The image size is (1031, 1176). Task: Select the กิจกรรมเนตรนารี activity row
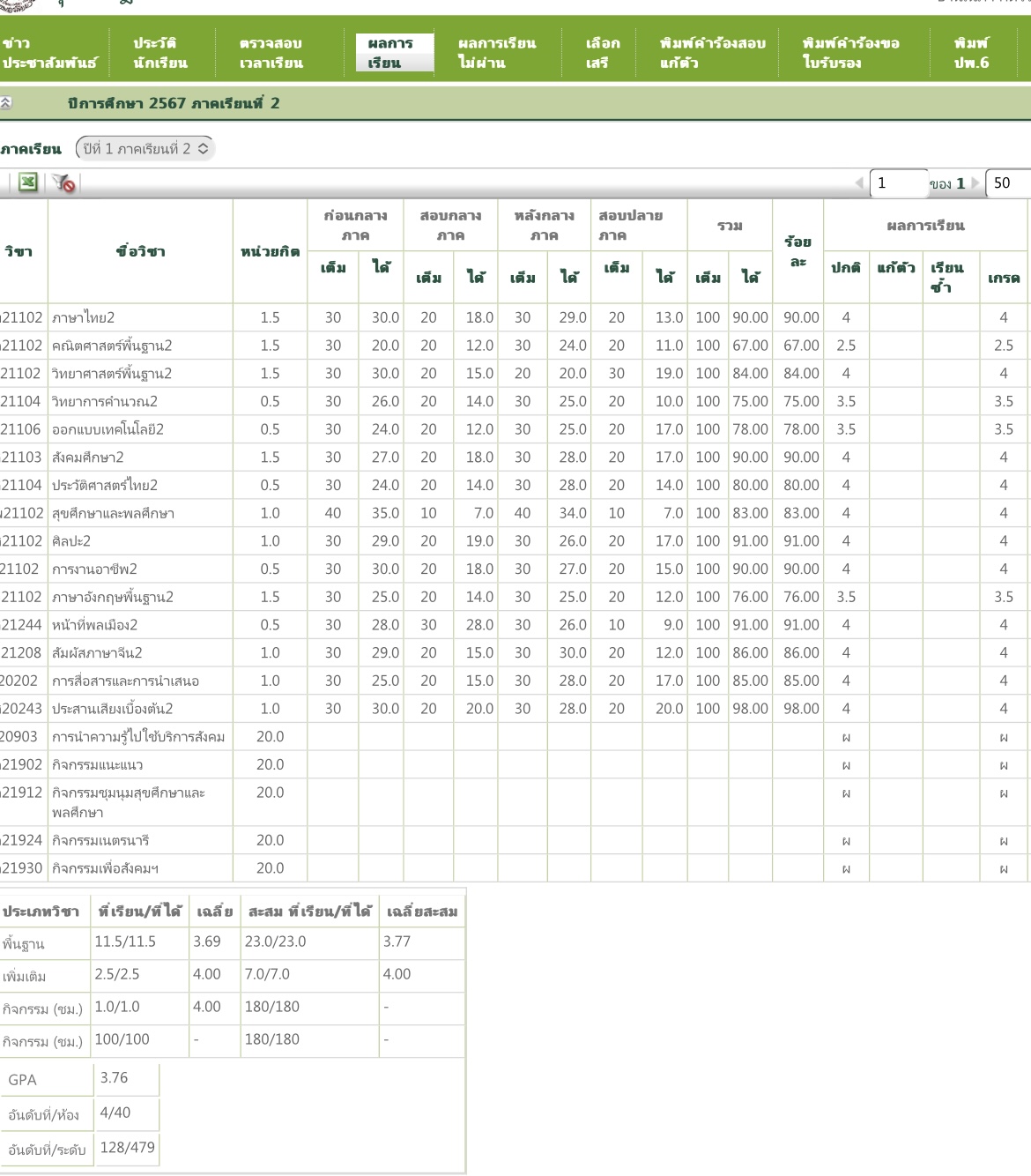tap(514, 841)
